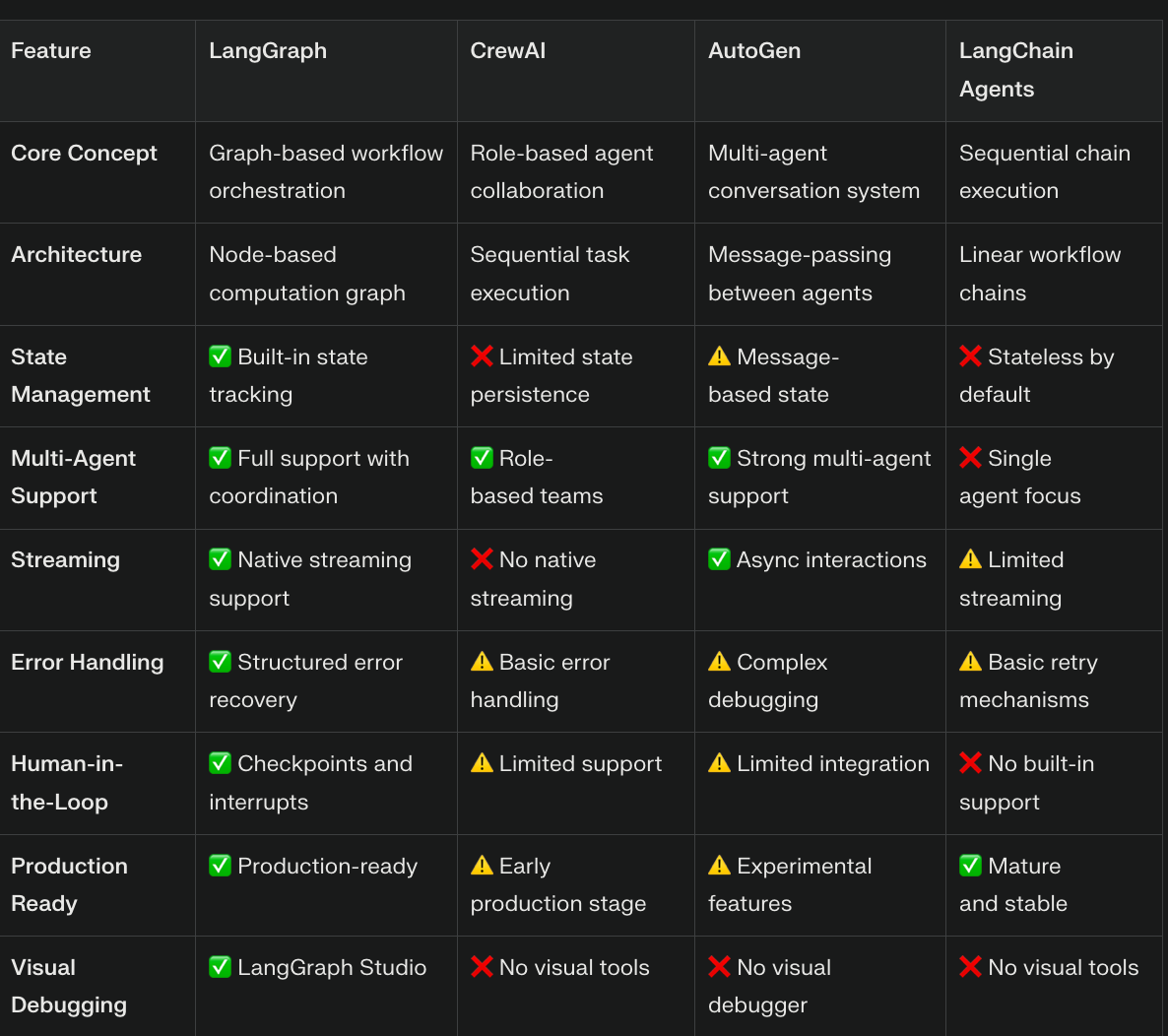Click the Feature column header
Image resolution: width=1168 pixels, height=1036 pixels.
[x=51, y=50]
